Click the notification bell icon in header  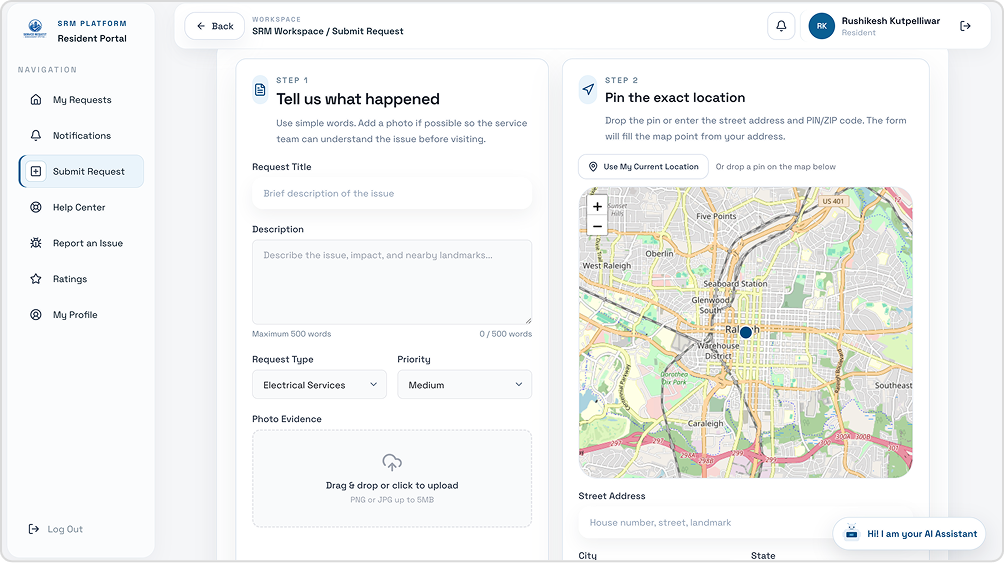tap(781, 26)
